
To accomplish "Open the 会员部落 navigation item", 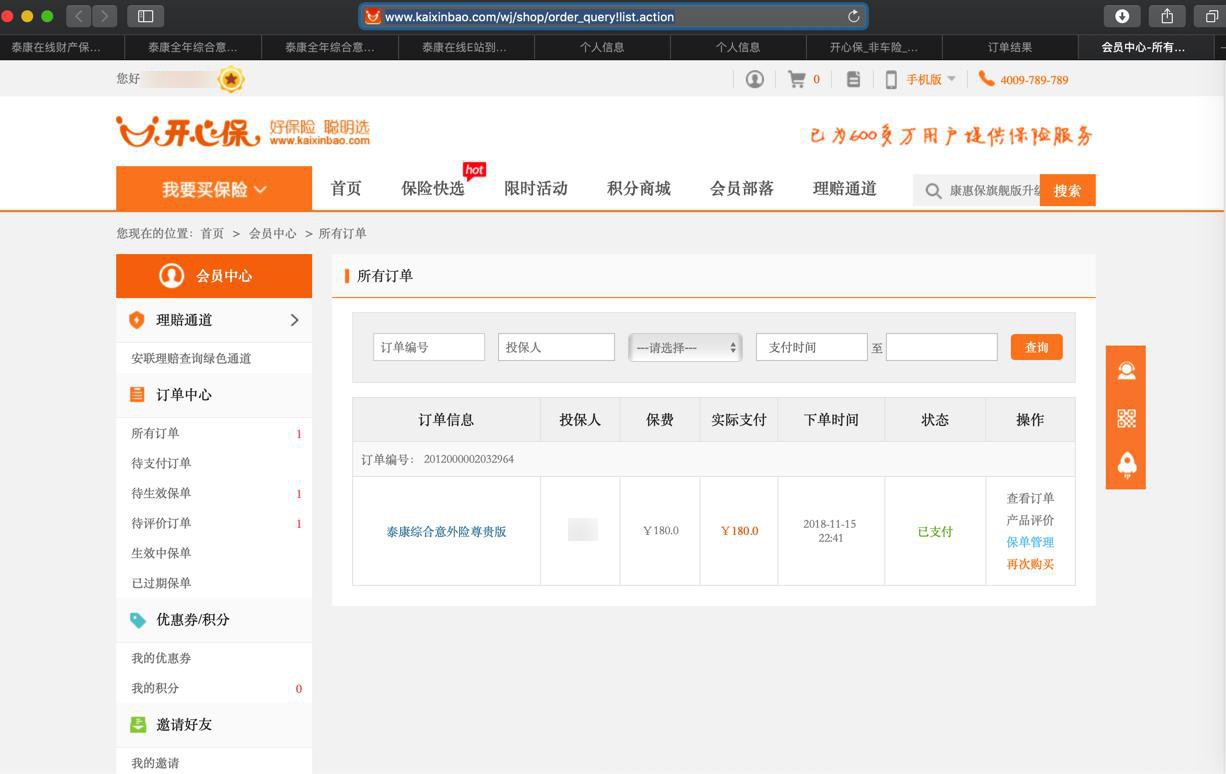I will (742, 188).
